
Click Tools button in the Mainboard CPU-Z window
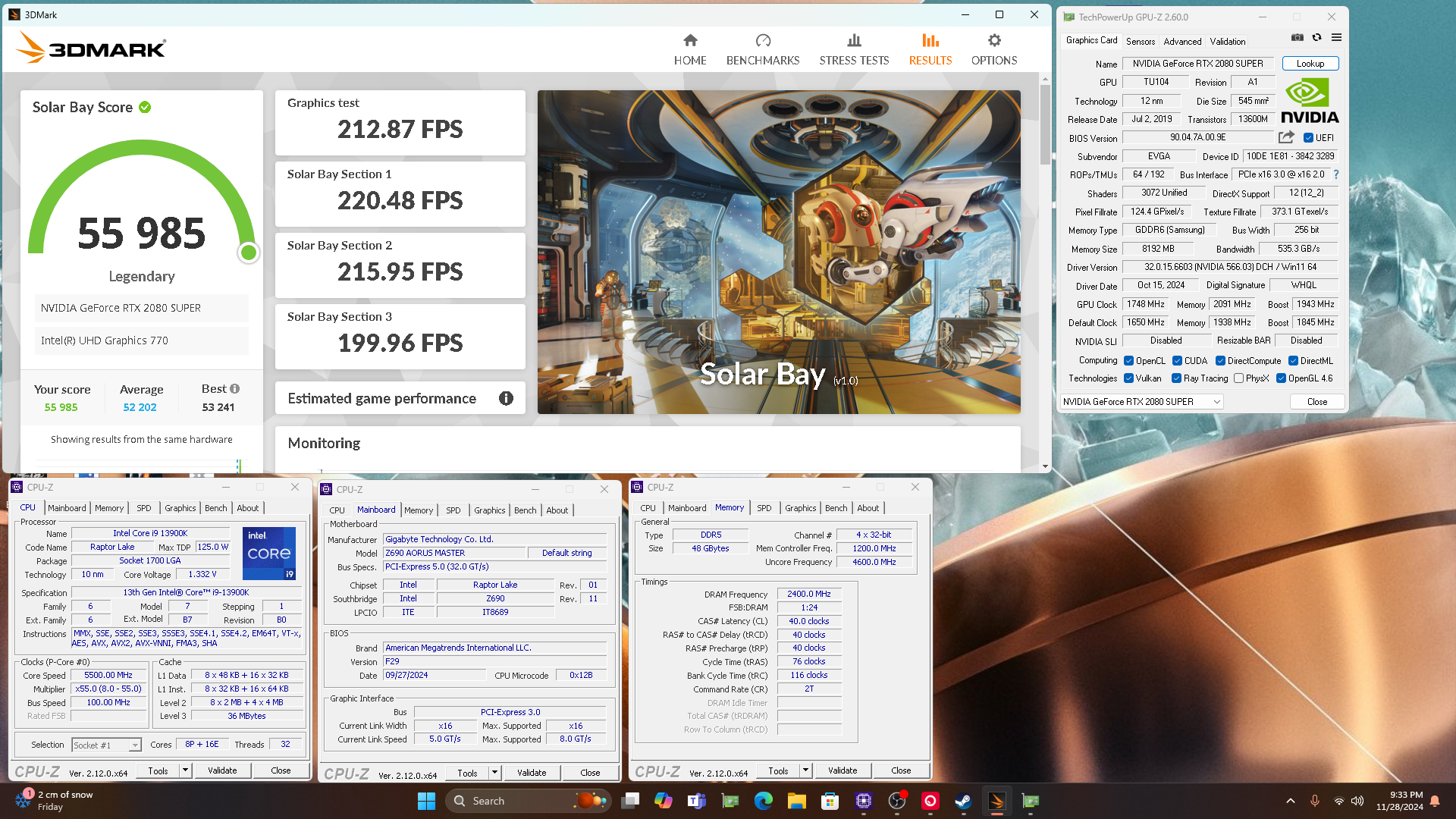coord(467,773)
